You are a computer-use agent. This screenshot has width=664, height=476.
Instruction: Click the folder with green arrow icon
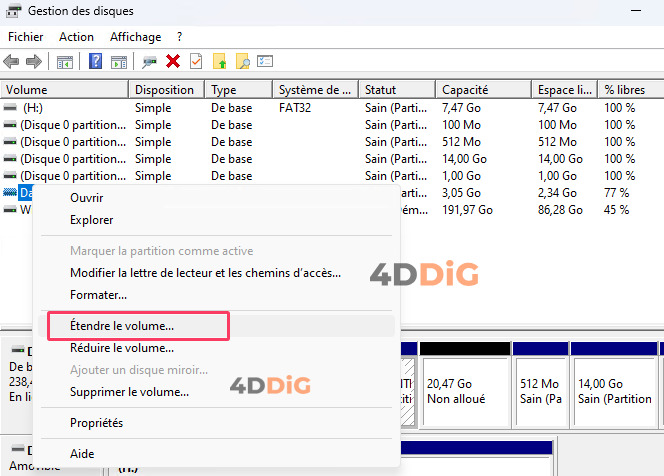[219, 61]
